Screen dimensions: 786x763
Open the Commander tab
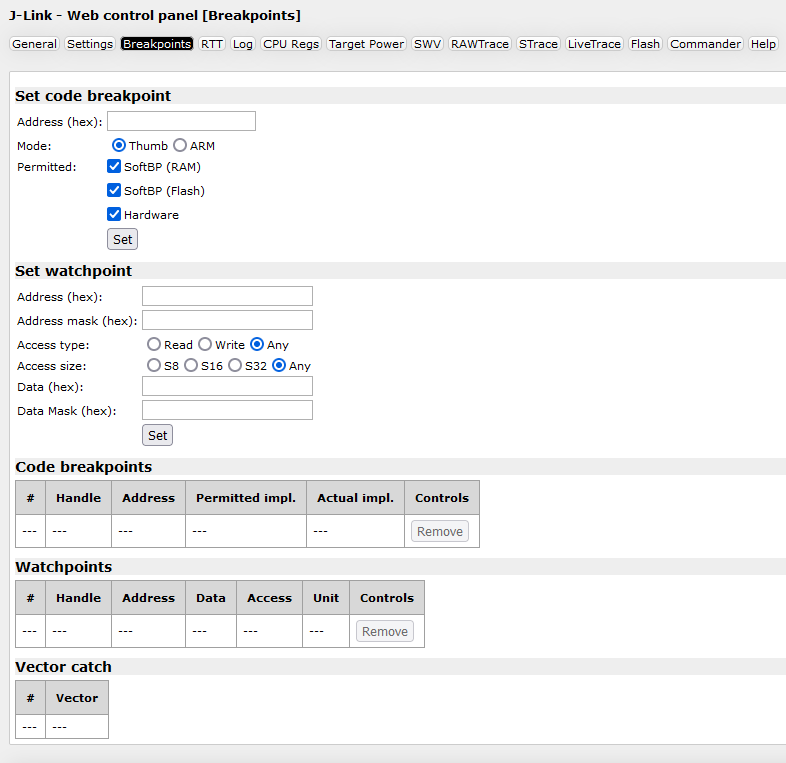pyautogui.click(x=705, y=44)
